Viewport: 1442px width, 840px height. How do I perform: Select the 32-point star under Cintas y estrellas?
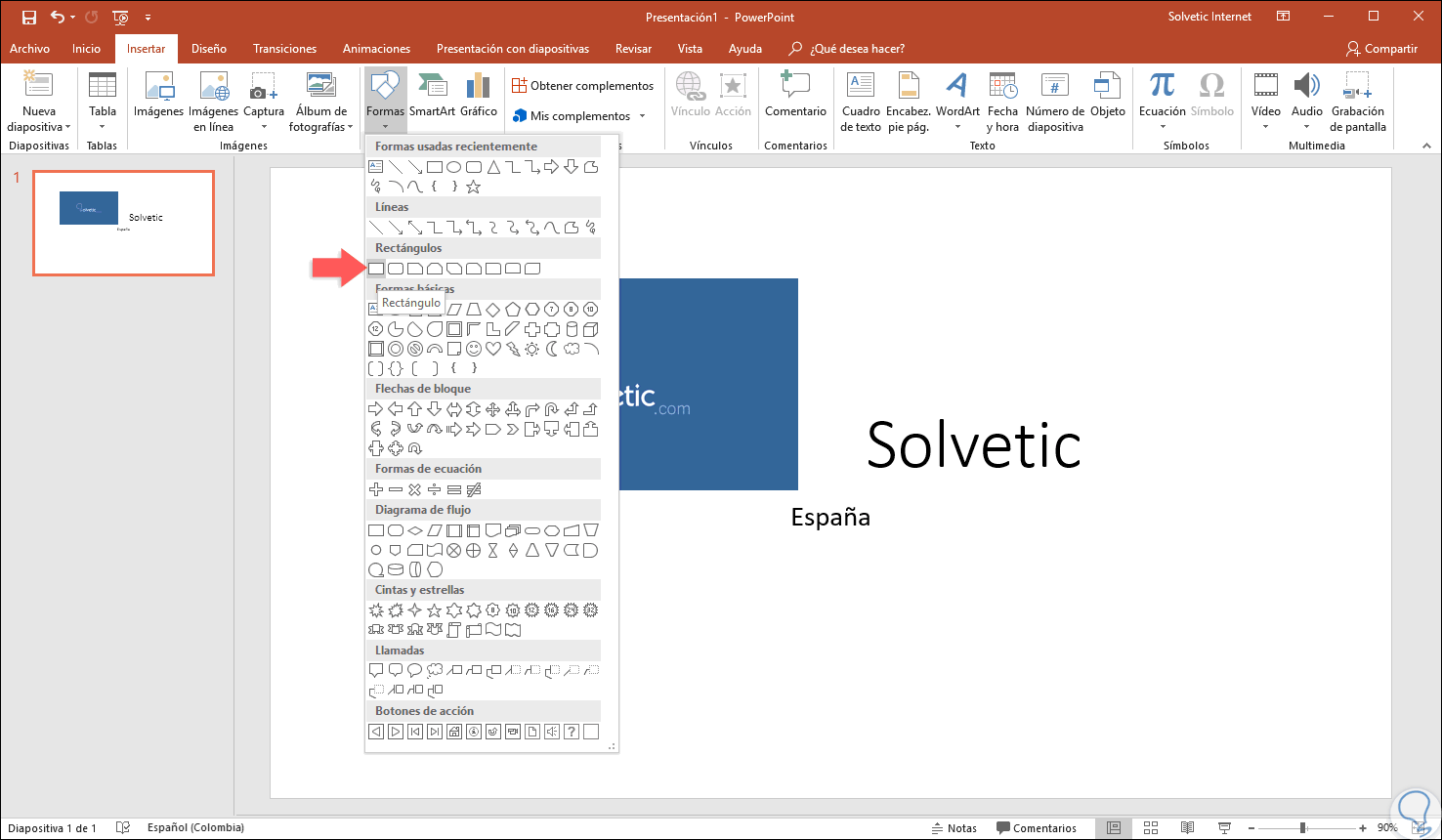pyautogui.click(x=591, y=610)
